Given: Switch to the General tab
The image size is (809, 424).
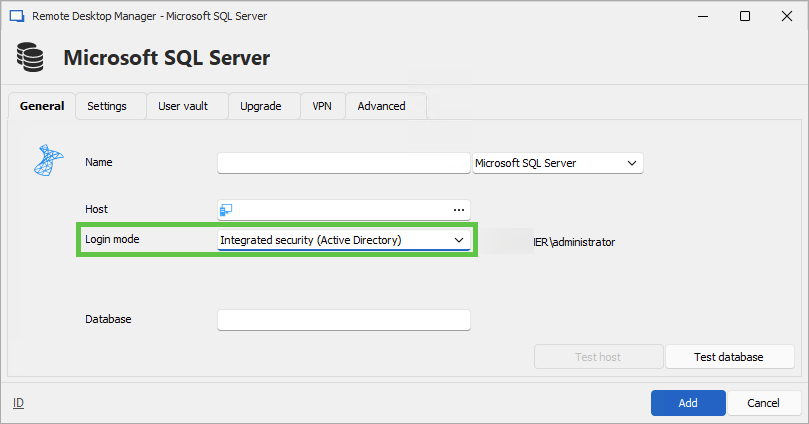Looking at the screenshot, I should click(x=42, y=106).
